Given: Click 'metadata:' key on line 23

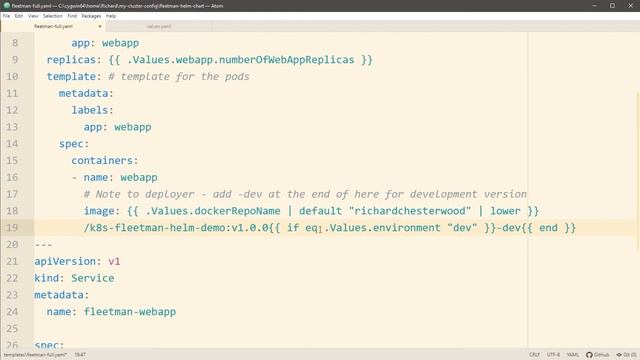Looking at the screenshot, I should coord(62,295).
